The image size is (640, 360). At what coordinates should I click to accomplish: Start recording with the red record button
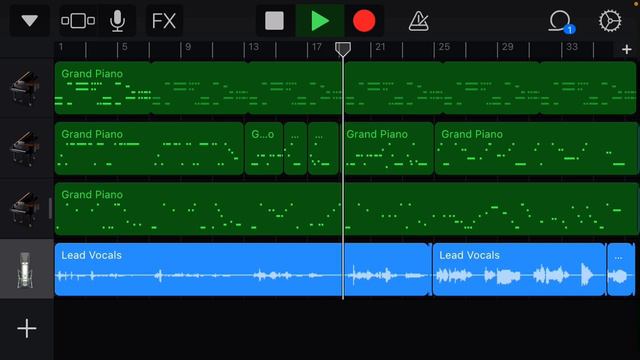click(364, 20)
